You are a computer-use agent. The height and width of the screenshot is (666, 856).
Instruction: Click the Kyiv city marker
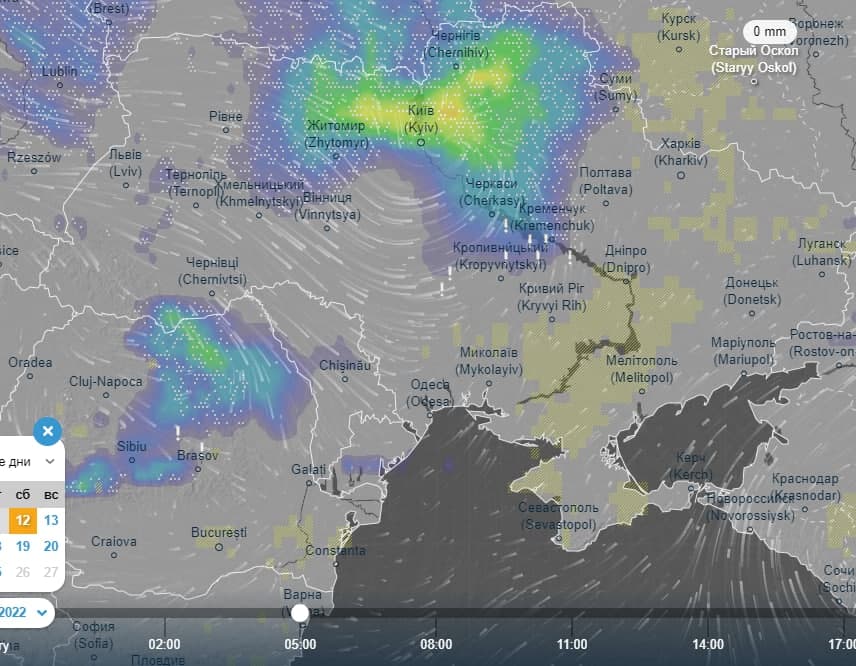click(x=421, y=142)
